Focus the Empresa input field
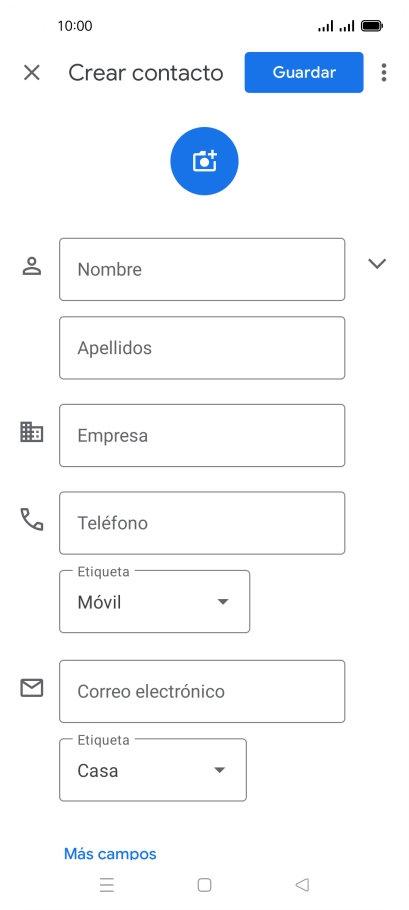The height and width of the screenshot is (910, 409). pyautogui.click(x=202, y=435)
